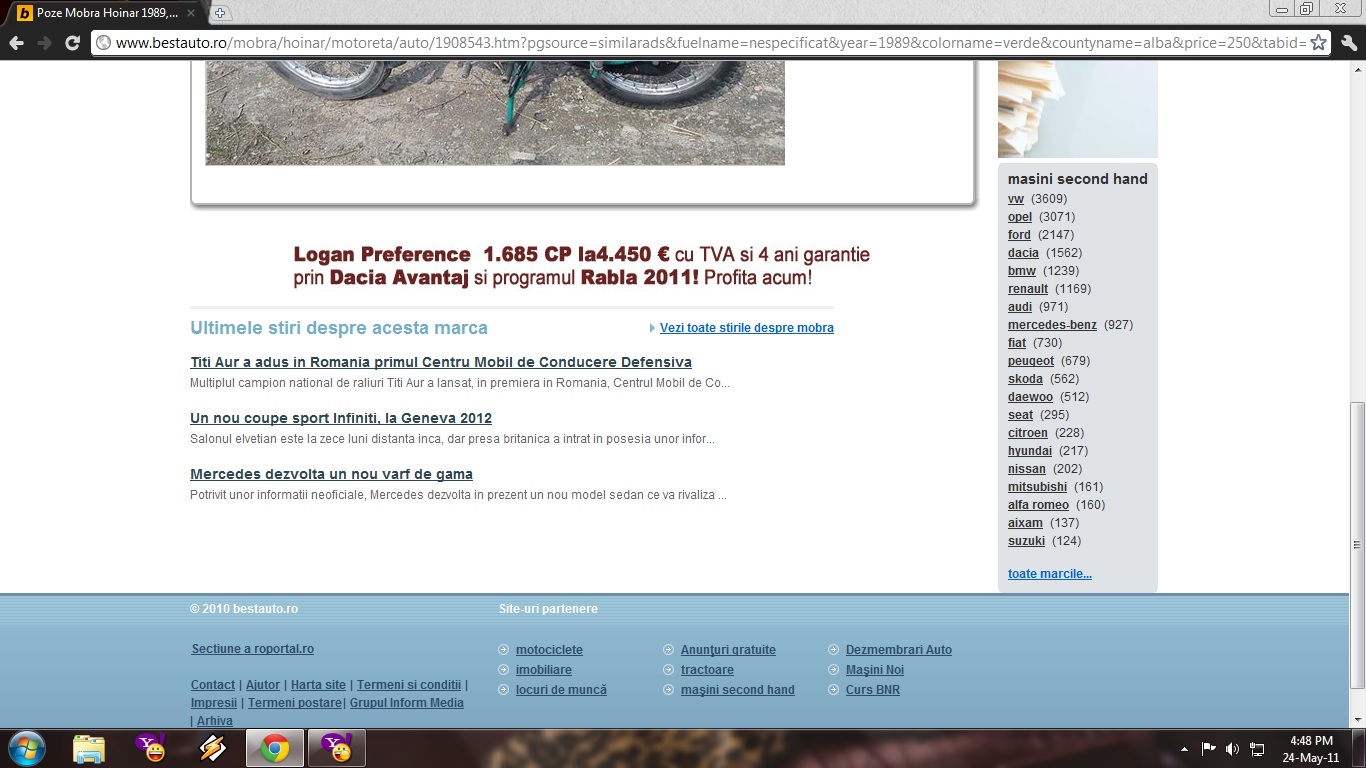Open the network tray icon

click(x=1257, y=749)
